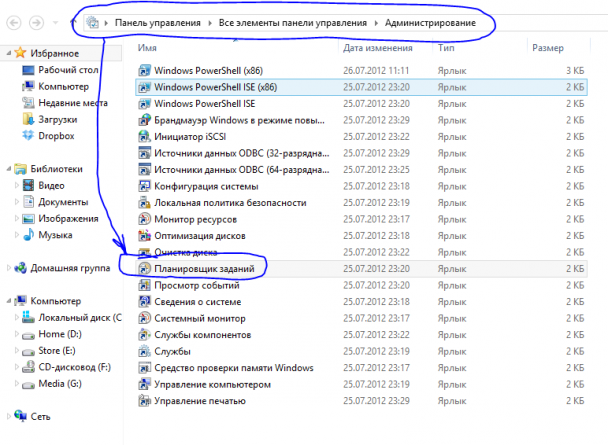608x445 pixels.
Task: Collapse the Библиотеки tree section
Action: coord(9,169)
